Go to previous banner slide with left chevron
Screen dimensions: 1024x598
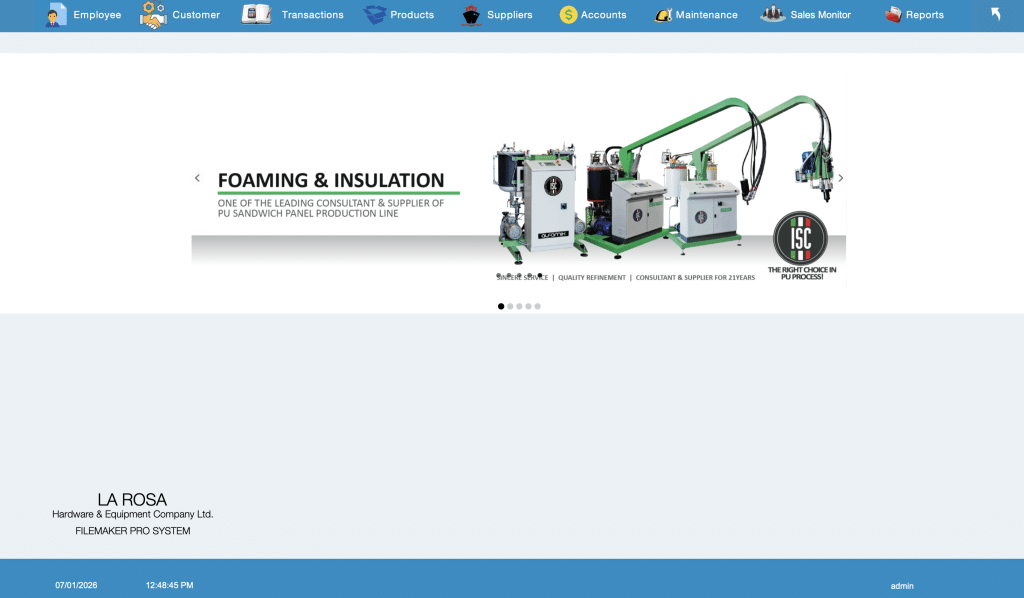point(197,178)
